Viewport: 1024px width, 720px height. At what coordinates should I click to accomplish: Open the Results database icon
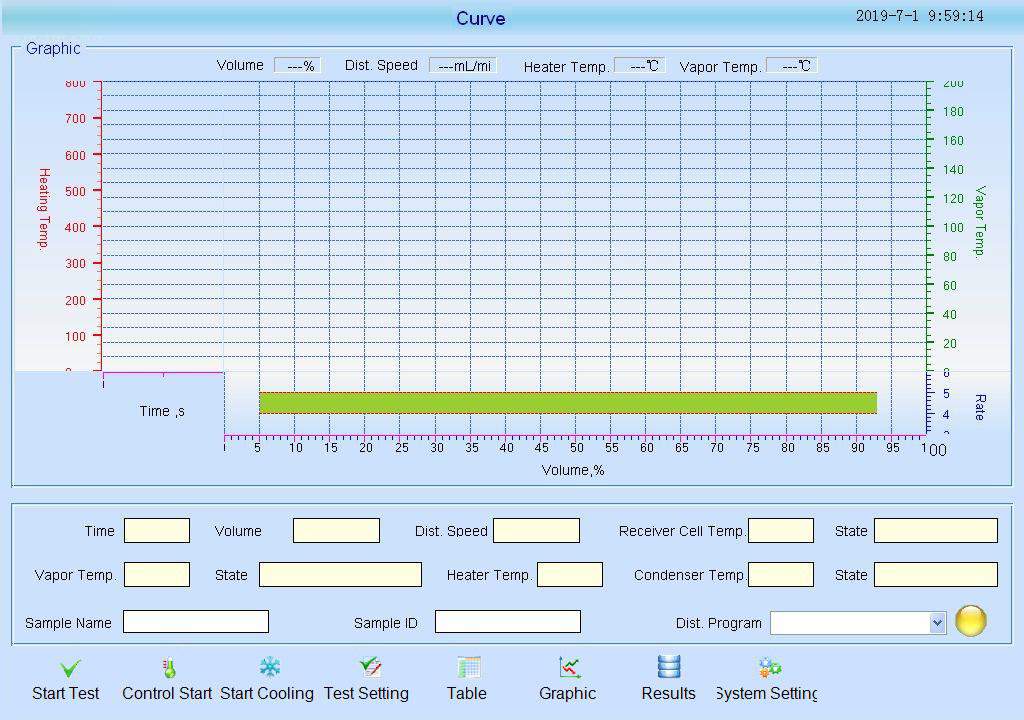tap(668, 667)
